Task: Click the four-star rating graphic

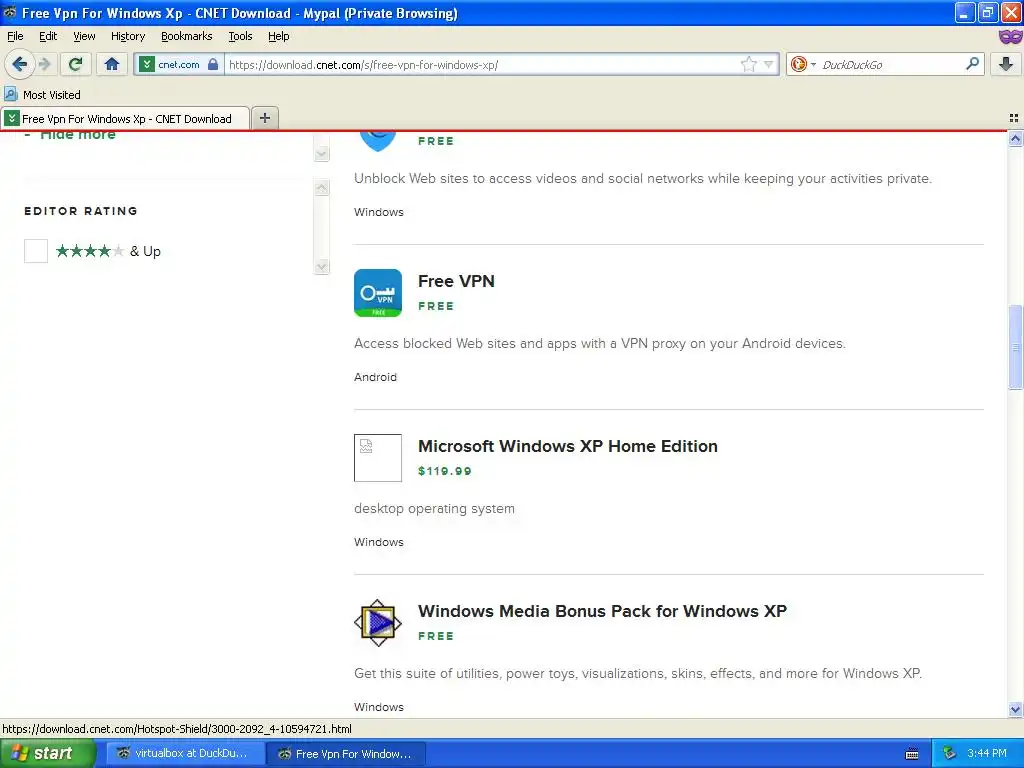Action: pos(89,251)
